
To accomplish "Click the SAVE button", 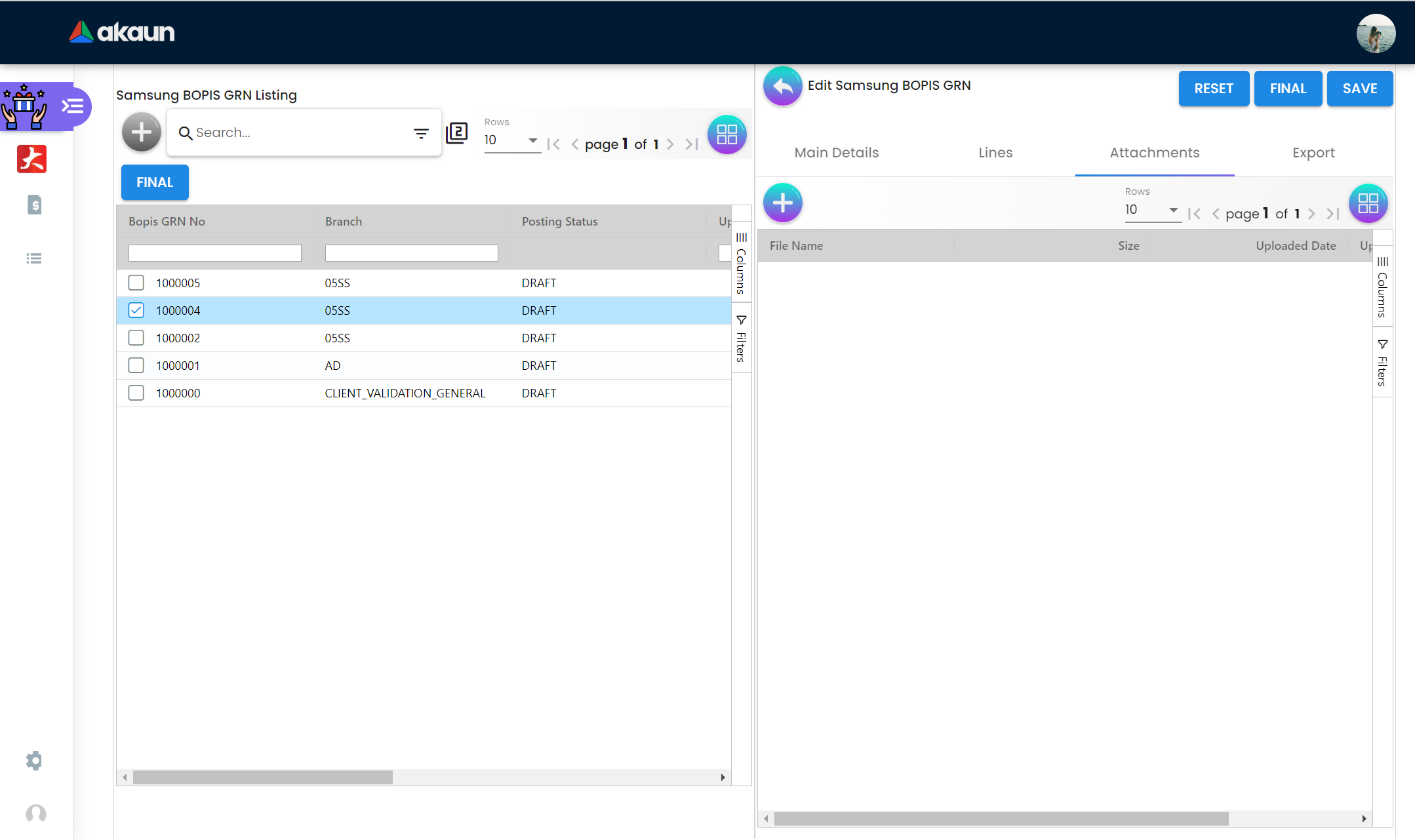I will 1359,89.
